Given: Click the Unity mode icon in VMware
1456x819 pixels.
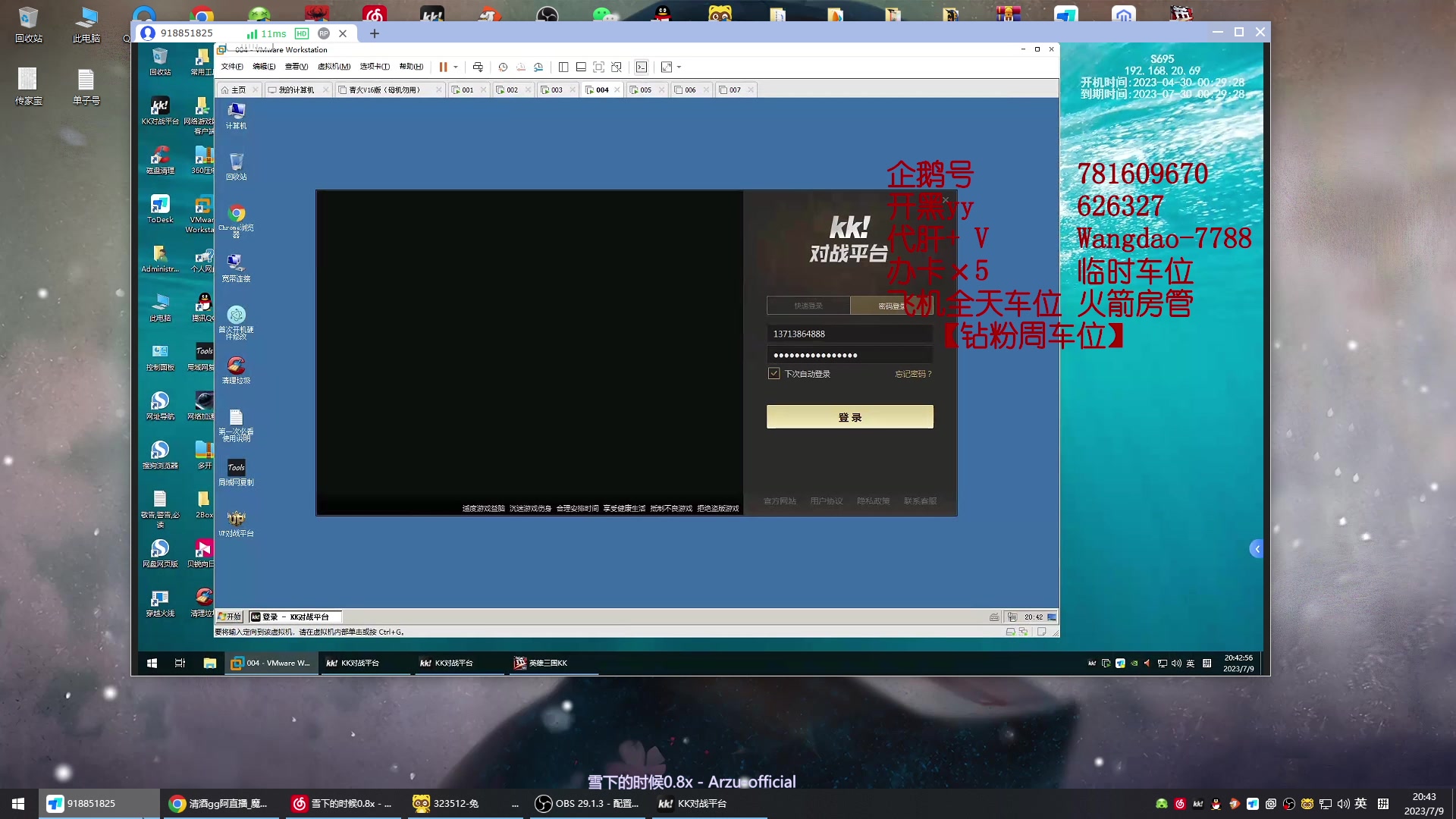Looking at the screenshot, I should (617, 67).
